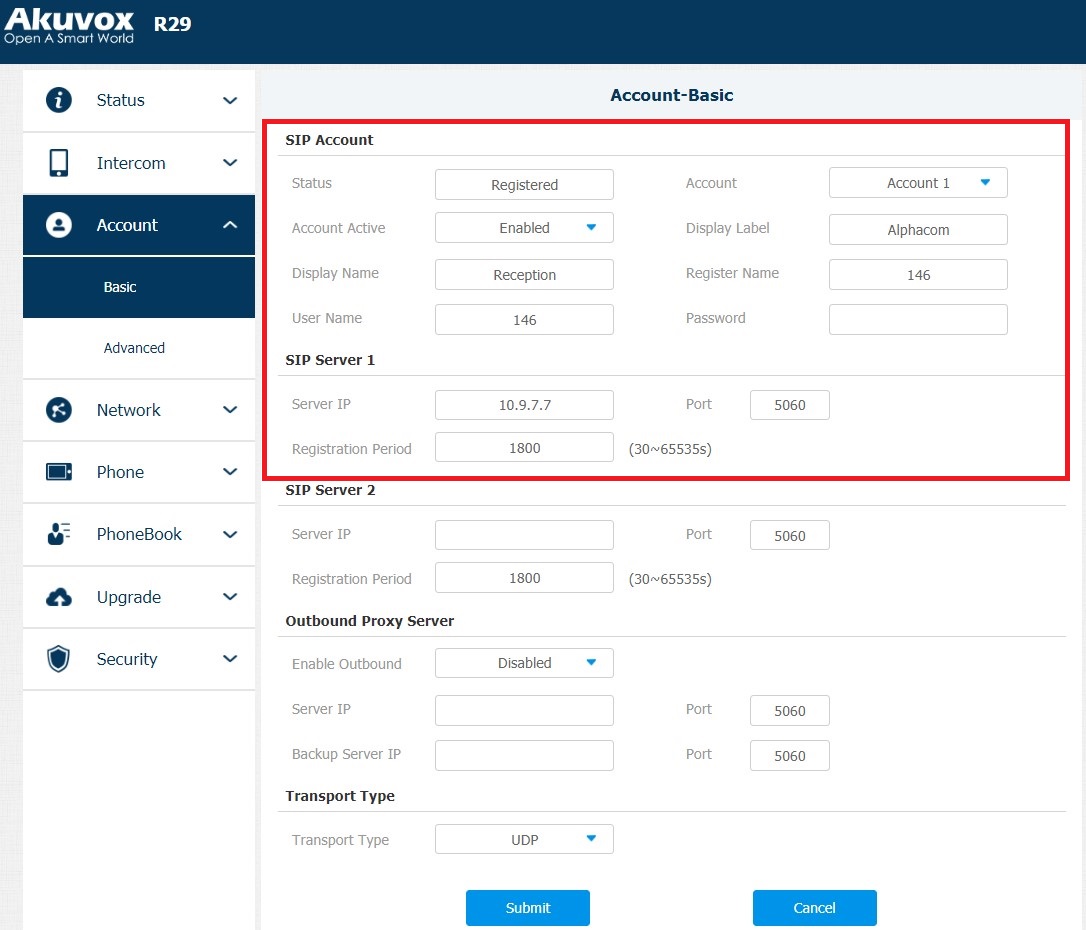Select the Basic account submenu item
Image resolution: width=1086 pixels, height=930 pixels.
pos(120,287)
